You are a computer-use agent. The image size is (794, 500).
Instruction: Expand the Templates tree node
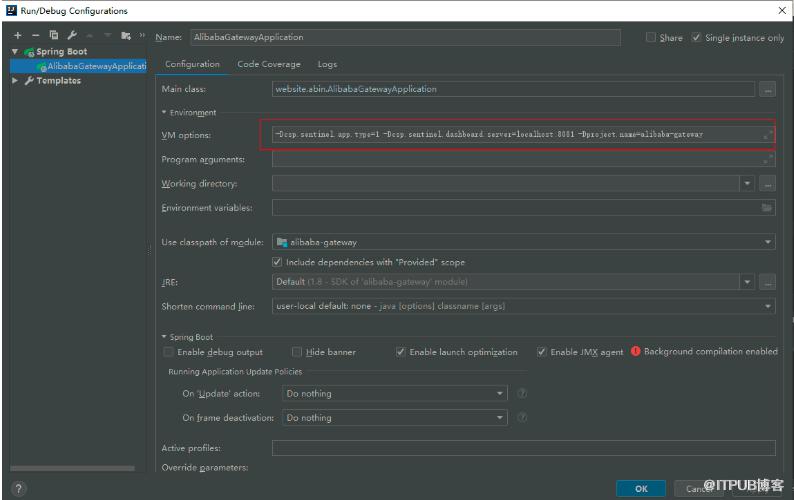(x=15, y=81)
